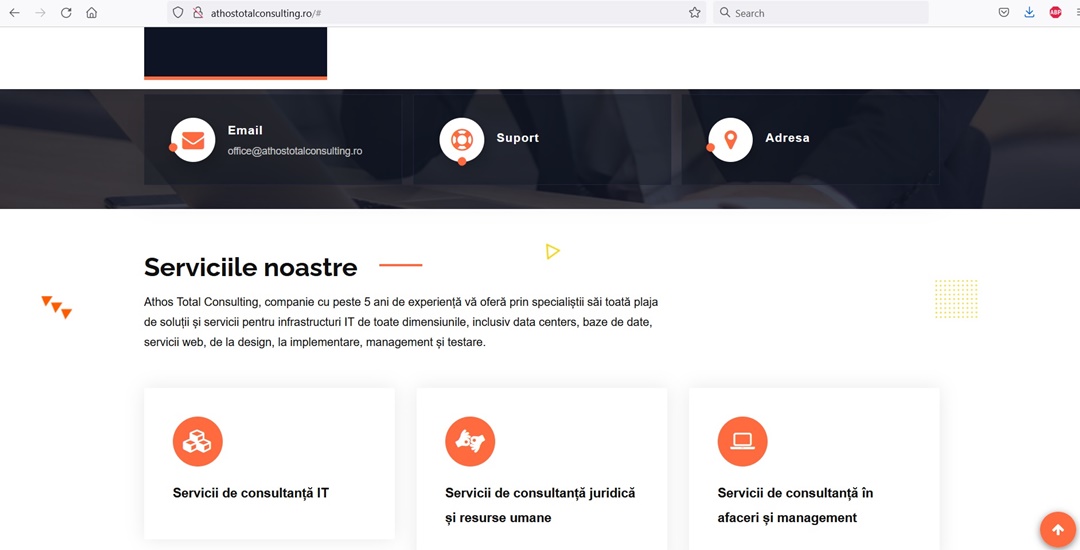Click the lifebuoy Suport icon
The height and width of the screenshot is (550, 1080).
point(461,140)
